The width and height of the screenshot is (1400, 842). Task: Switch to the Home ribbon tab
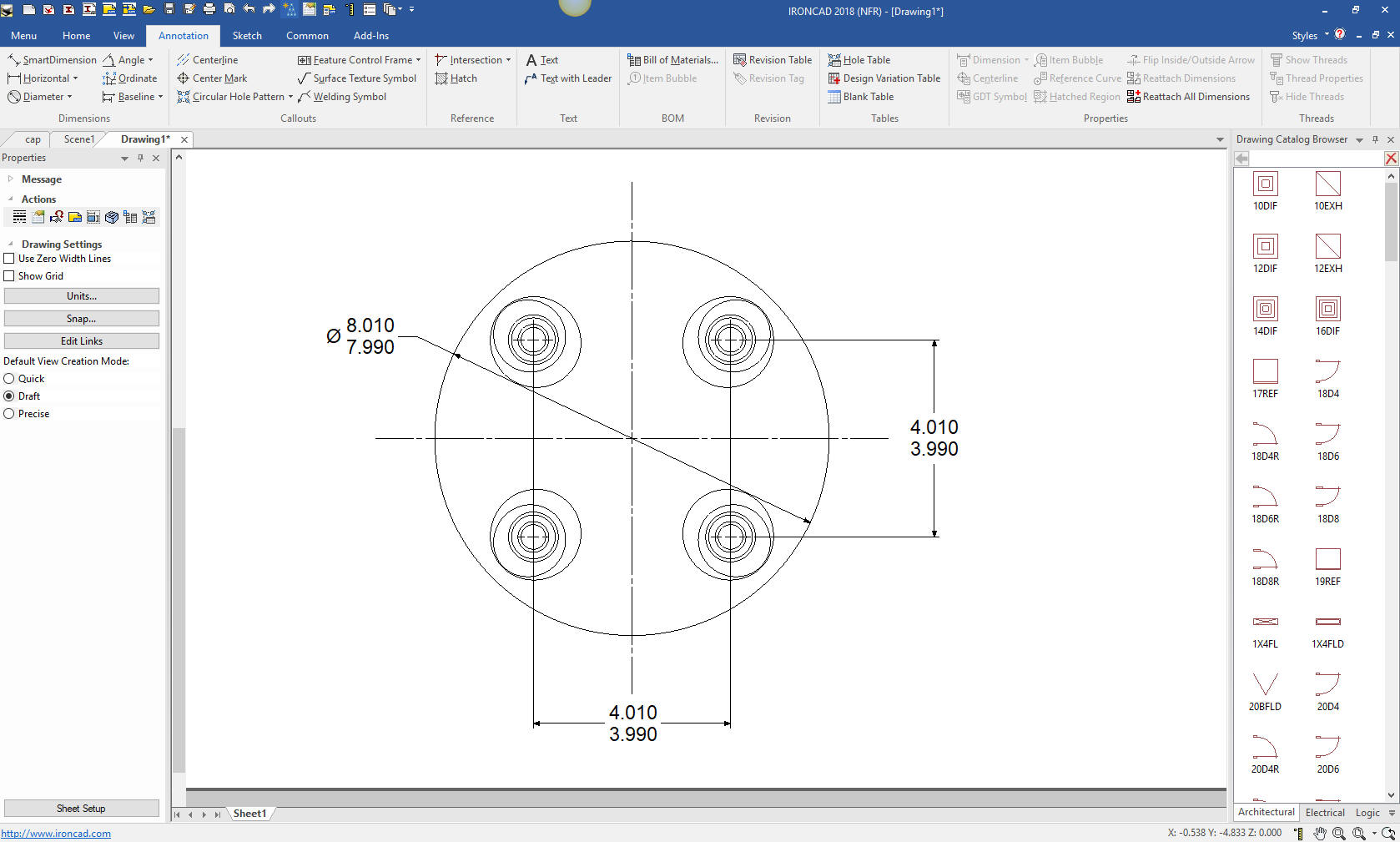pyautogui.click(x=76, y=36)
